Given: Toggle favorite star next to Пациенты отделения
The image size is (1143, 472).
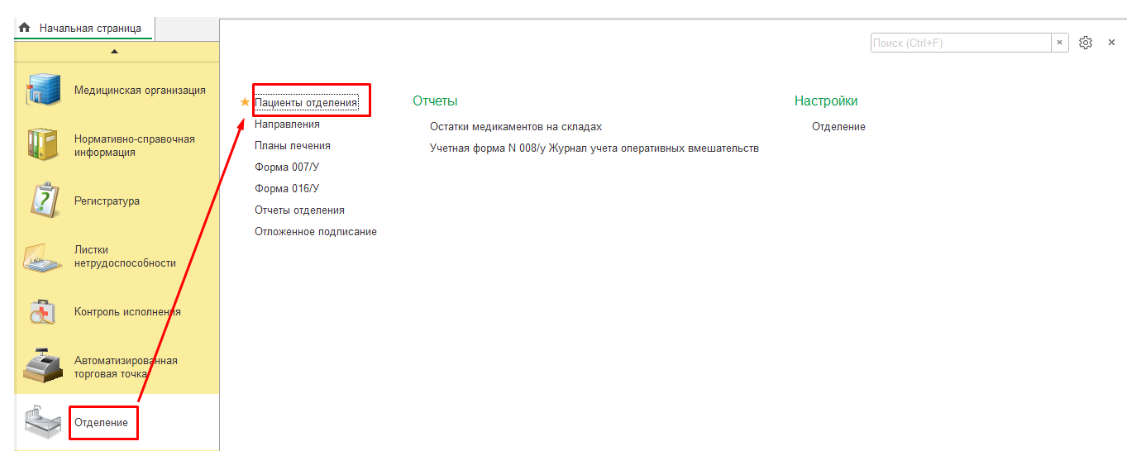Looking at the screenshot, I should click(245, 102).
